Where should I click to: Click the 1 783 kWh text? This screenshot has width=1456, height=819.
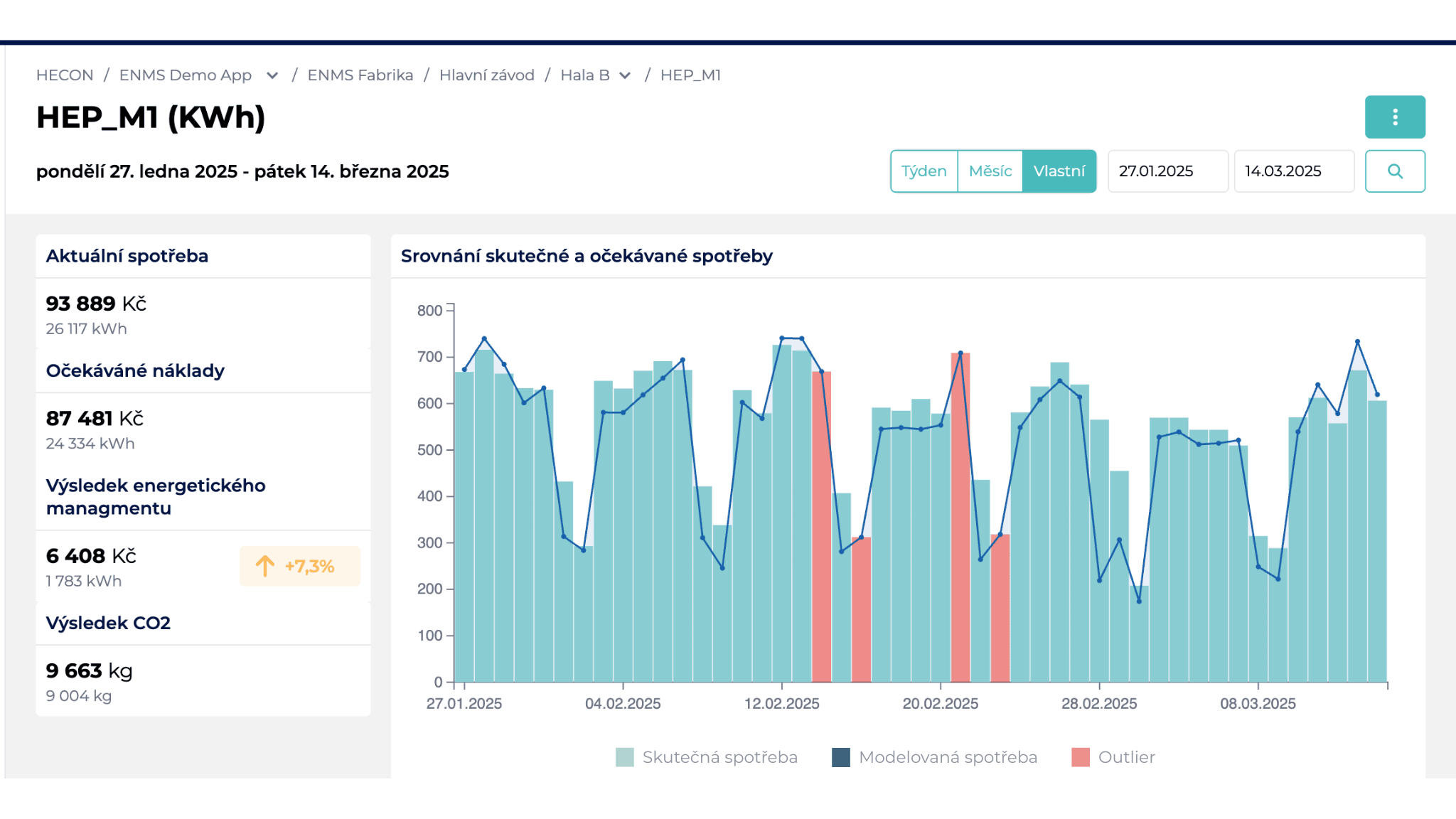(x=84, y=582)
